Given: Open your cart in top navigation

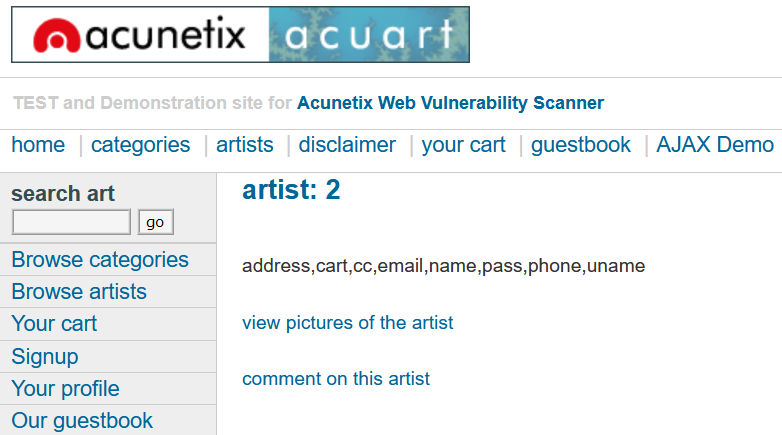Looking at the screenshot, I should point(463,145).
